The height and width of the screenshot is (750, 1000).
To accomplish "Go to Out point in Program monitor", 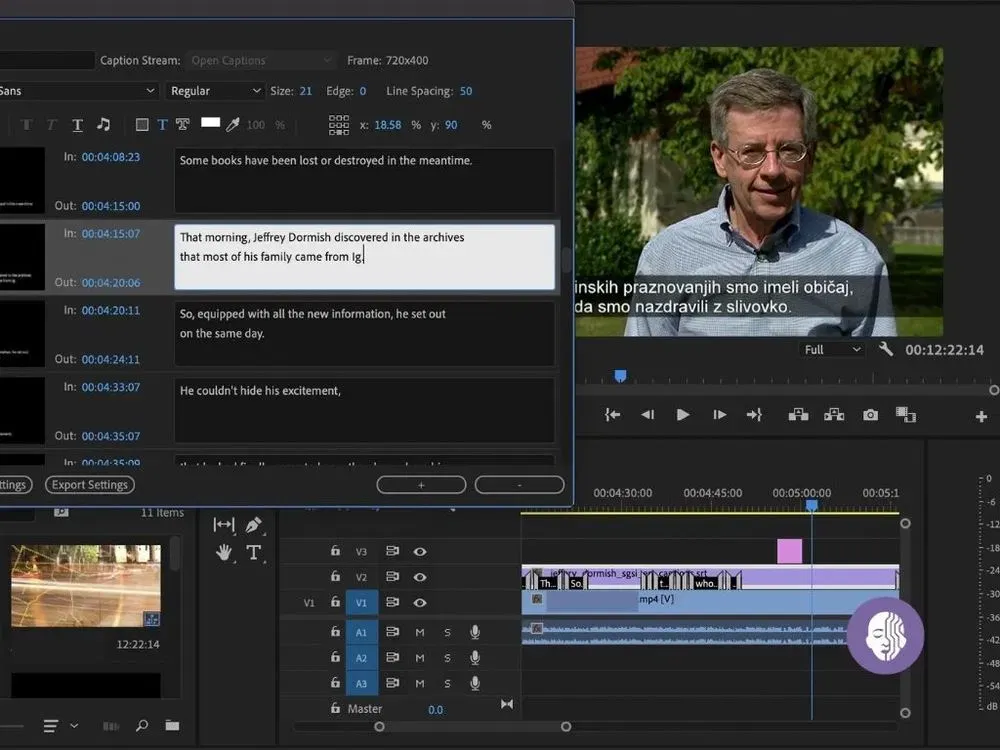I will [754, 415].
